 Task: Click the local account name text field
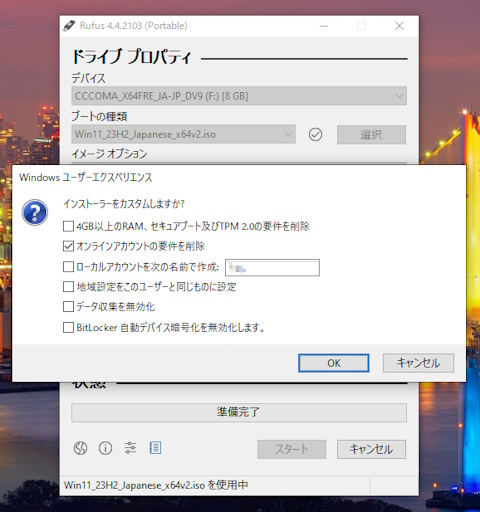click(x=272, y=268)
